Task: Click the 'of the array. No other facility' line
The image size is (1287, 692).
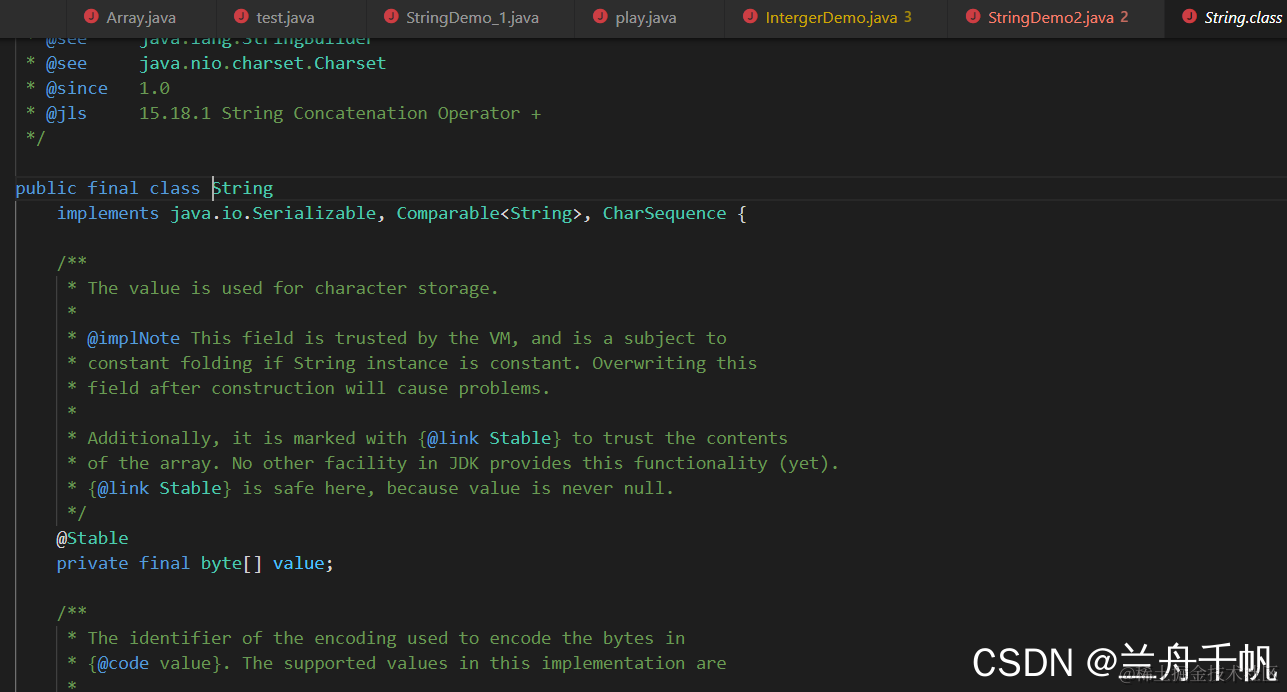Action: click(x=463, y=463)
